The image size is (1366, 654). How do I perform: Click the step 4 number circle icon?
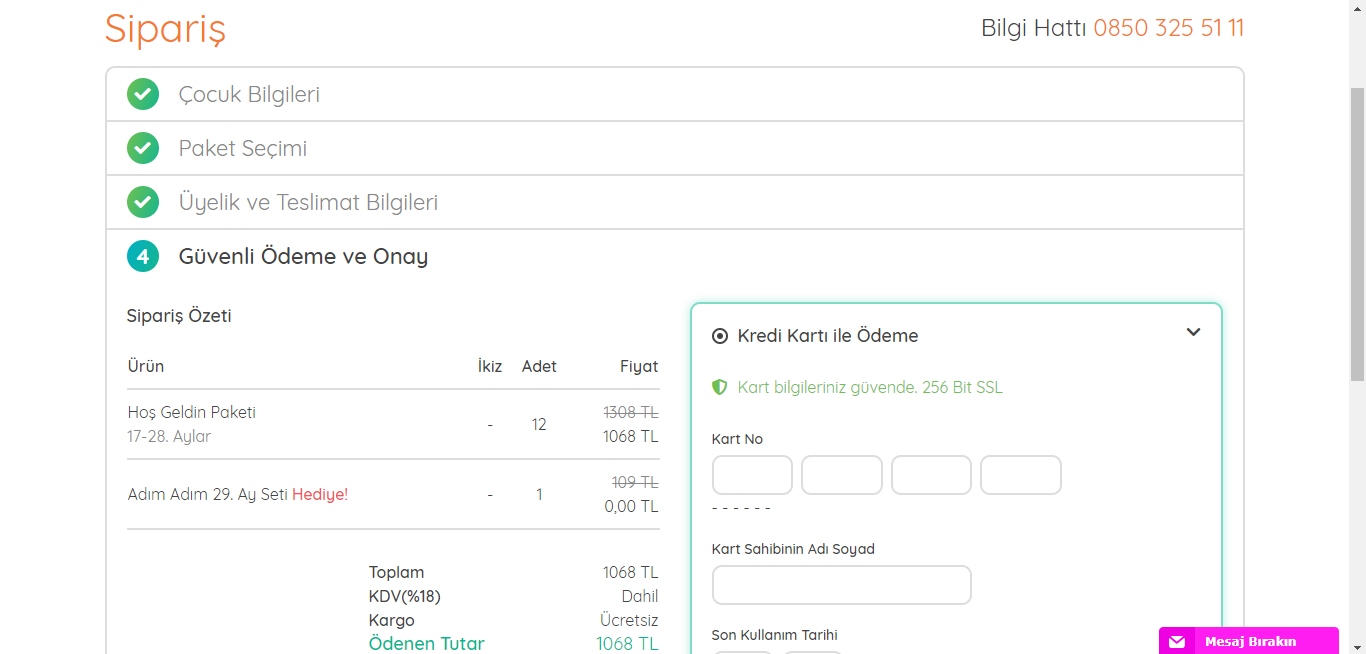click(x=143, y=257)
